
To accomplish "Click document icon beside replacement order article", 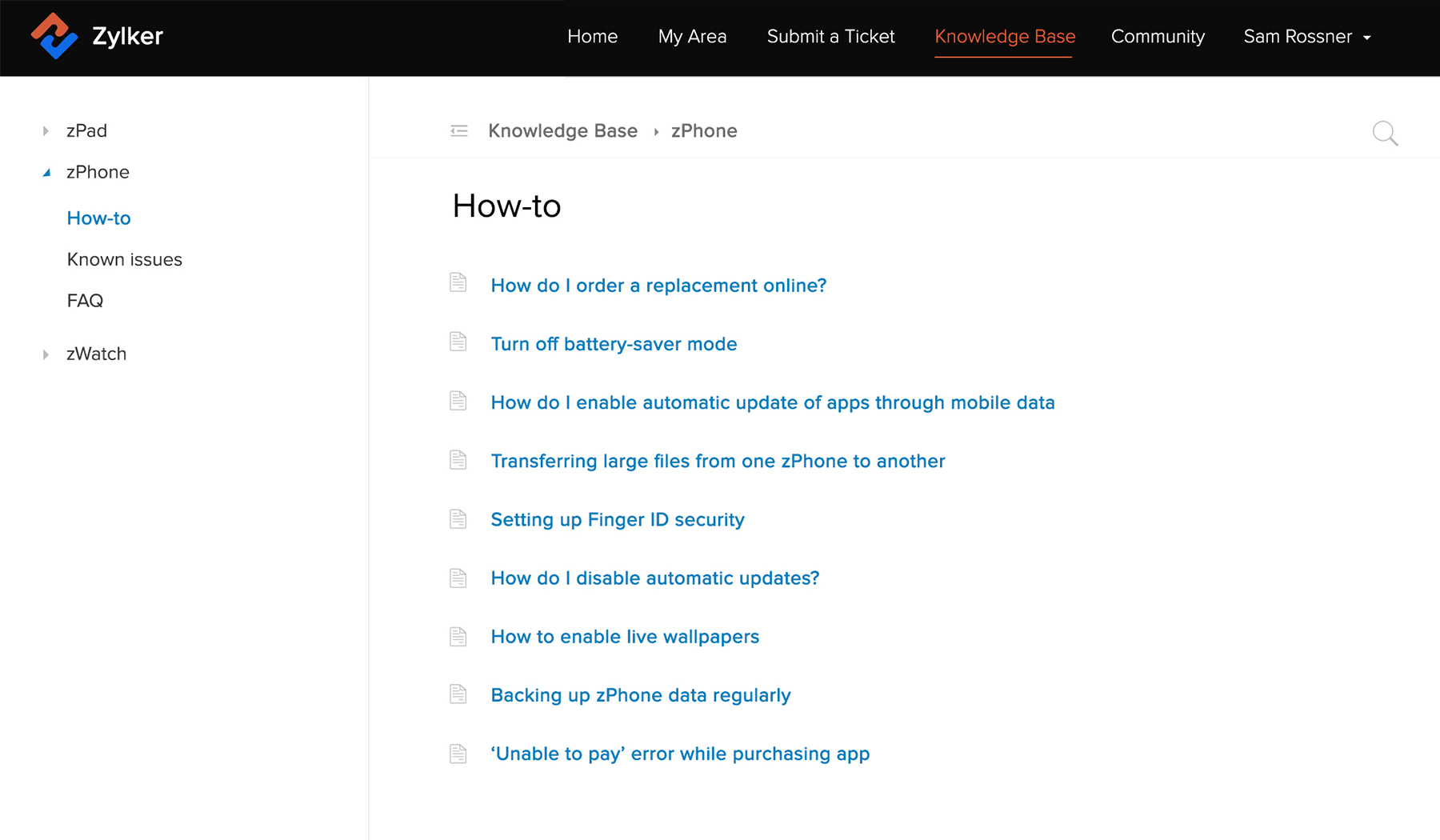I will pos(458,282).
